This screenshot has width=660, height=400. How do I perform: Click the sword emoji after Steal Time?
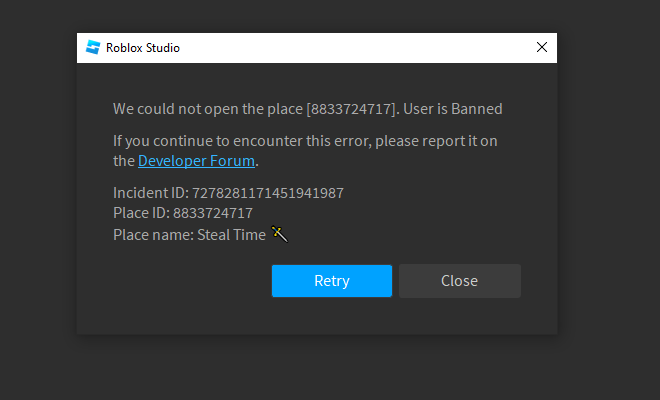point(279,234)
